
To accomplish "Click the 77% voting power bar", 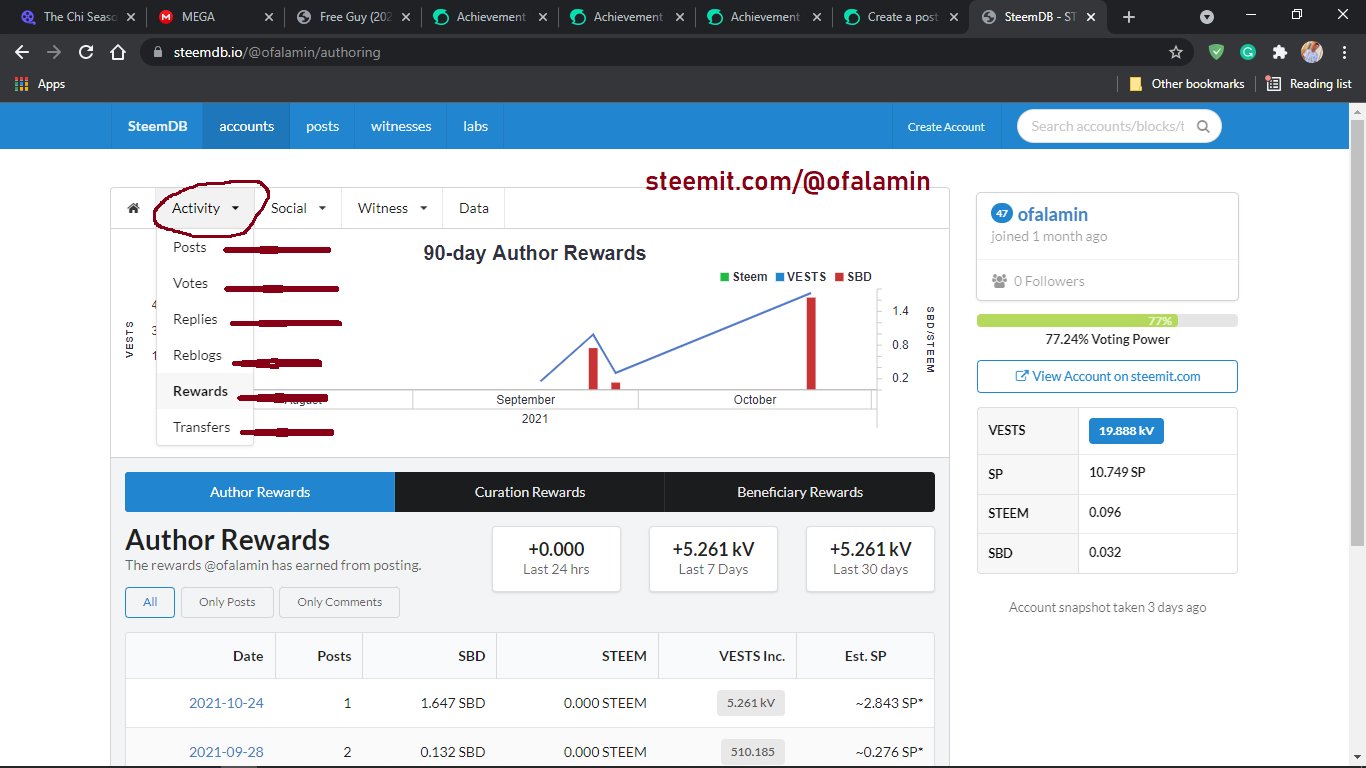I will (x=1107, y=321).
